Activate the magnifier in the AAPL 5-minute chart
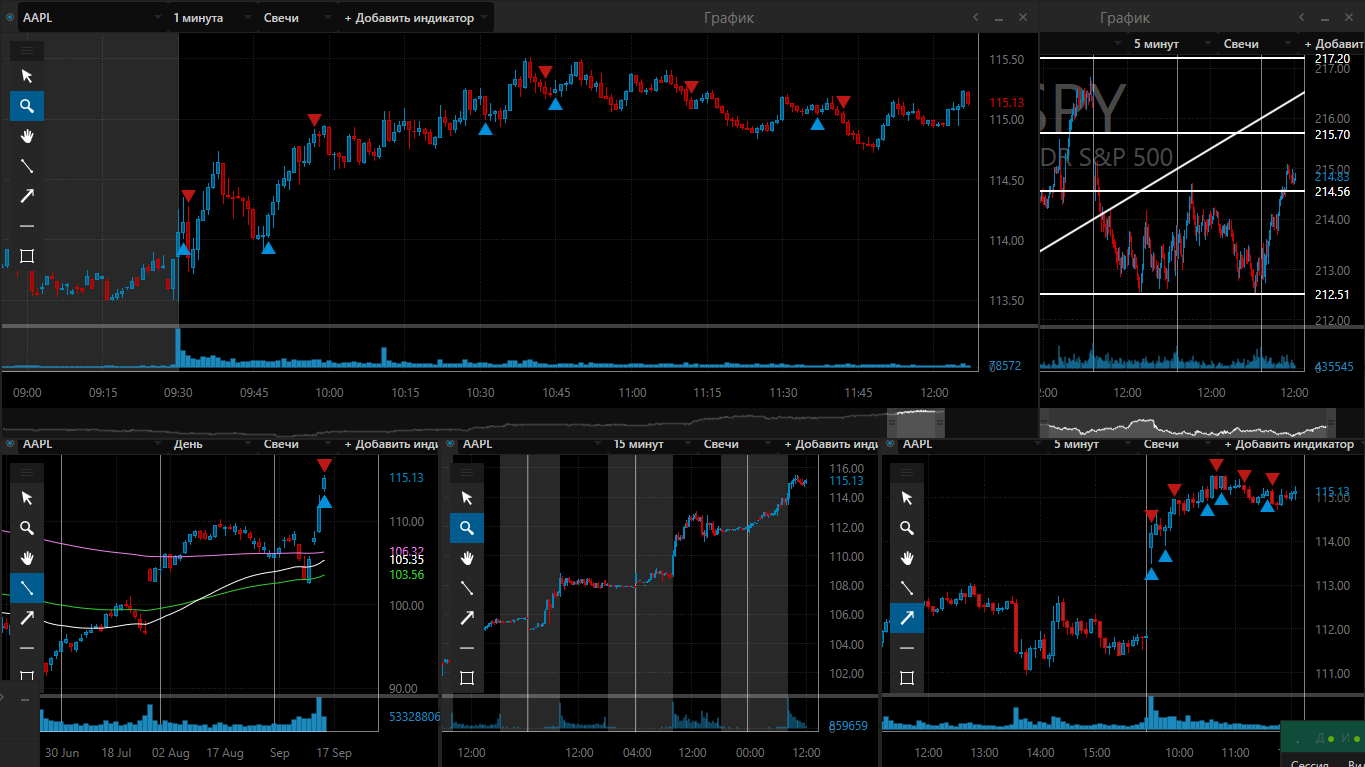Image resolution: width=1365 pixels, height=767 pixels. pyautogui.click(x=907, y=528)
